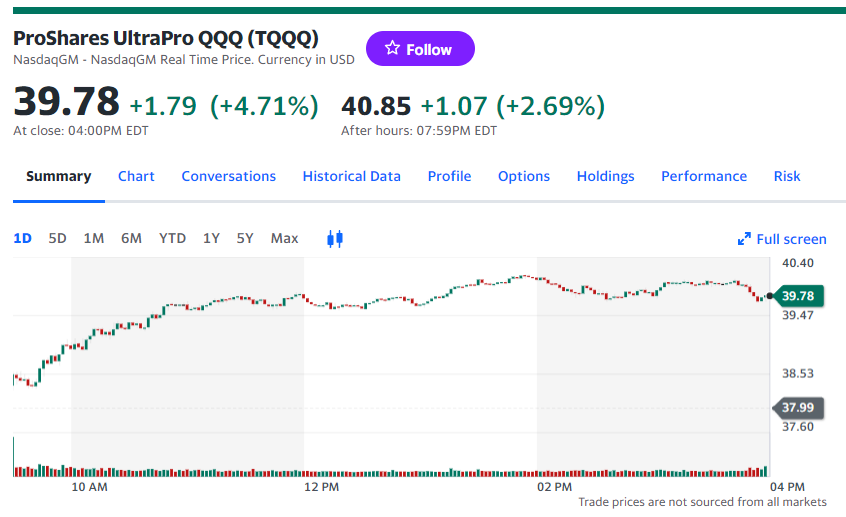846x517 pixels.
Task: Open the Full screen chart link
Action: coord(782,239)
